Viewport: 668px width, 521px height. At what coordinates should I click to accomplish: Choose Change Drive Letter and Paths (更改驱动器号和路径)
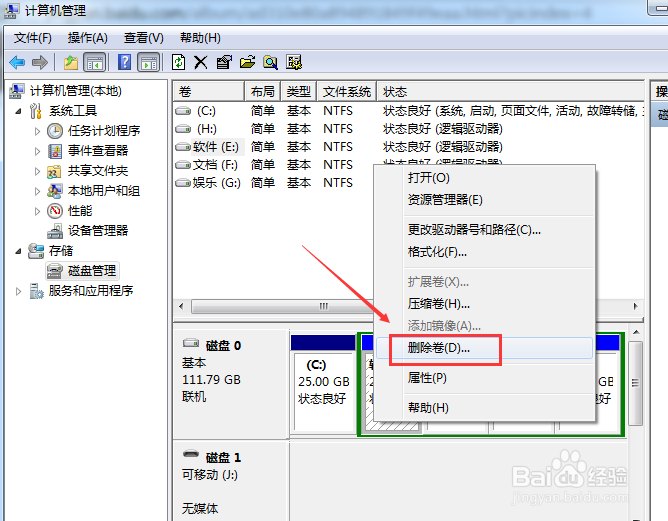484,230
